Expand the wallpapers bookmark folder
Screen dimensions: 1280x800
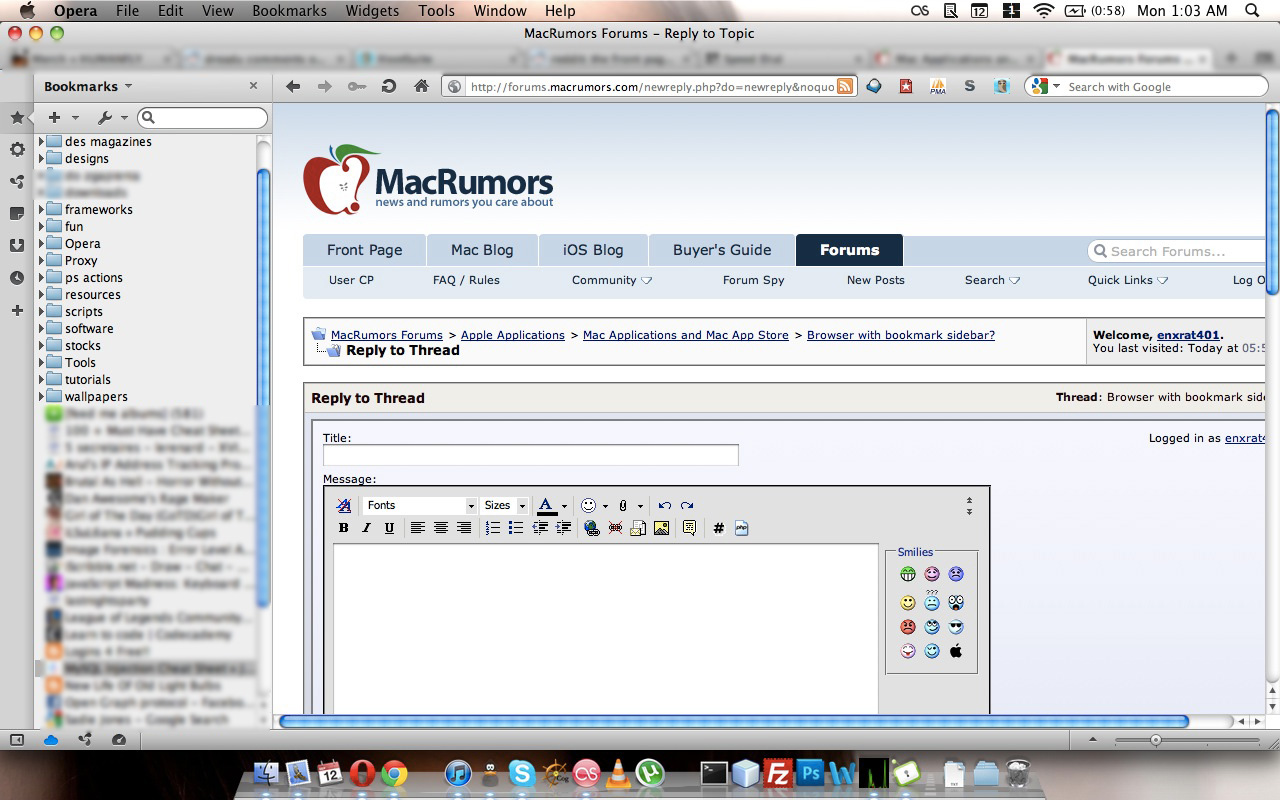(42, 396)
